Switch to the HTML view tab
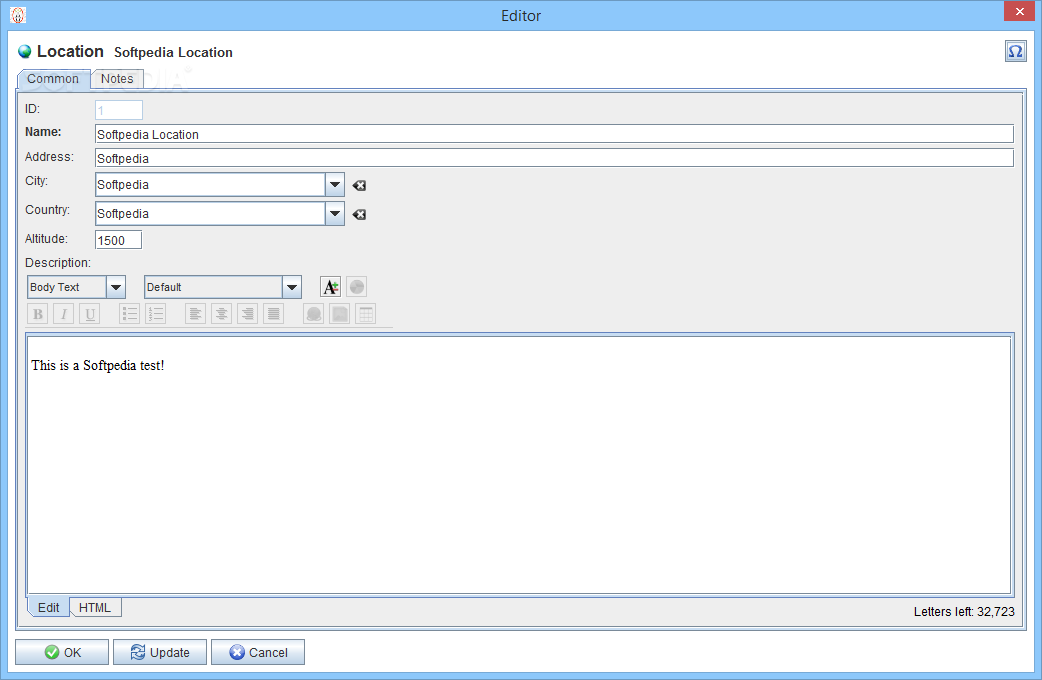 pyautogui.click(x=95, y=608)
